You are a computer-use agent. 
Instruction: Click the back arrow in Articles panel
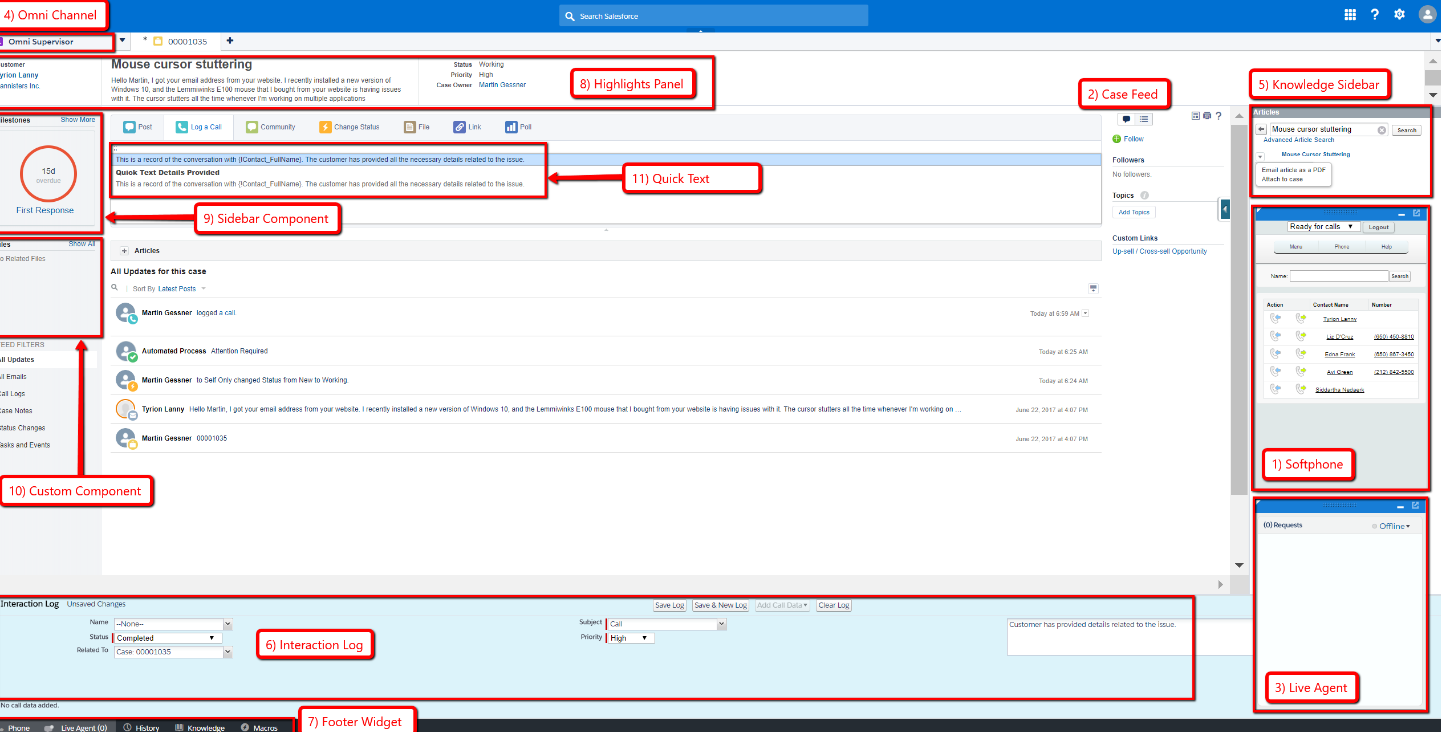tap(1261, 130)
